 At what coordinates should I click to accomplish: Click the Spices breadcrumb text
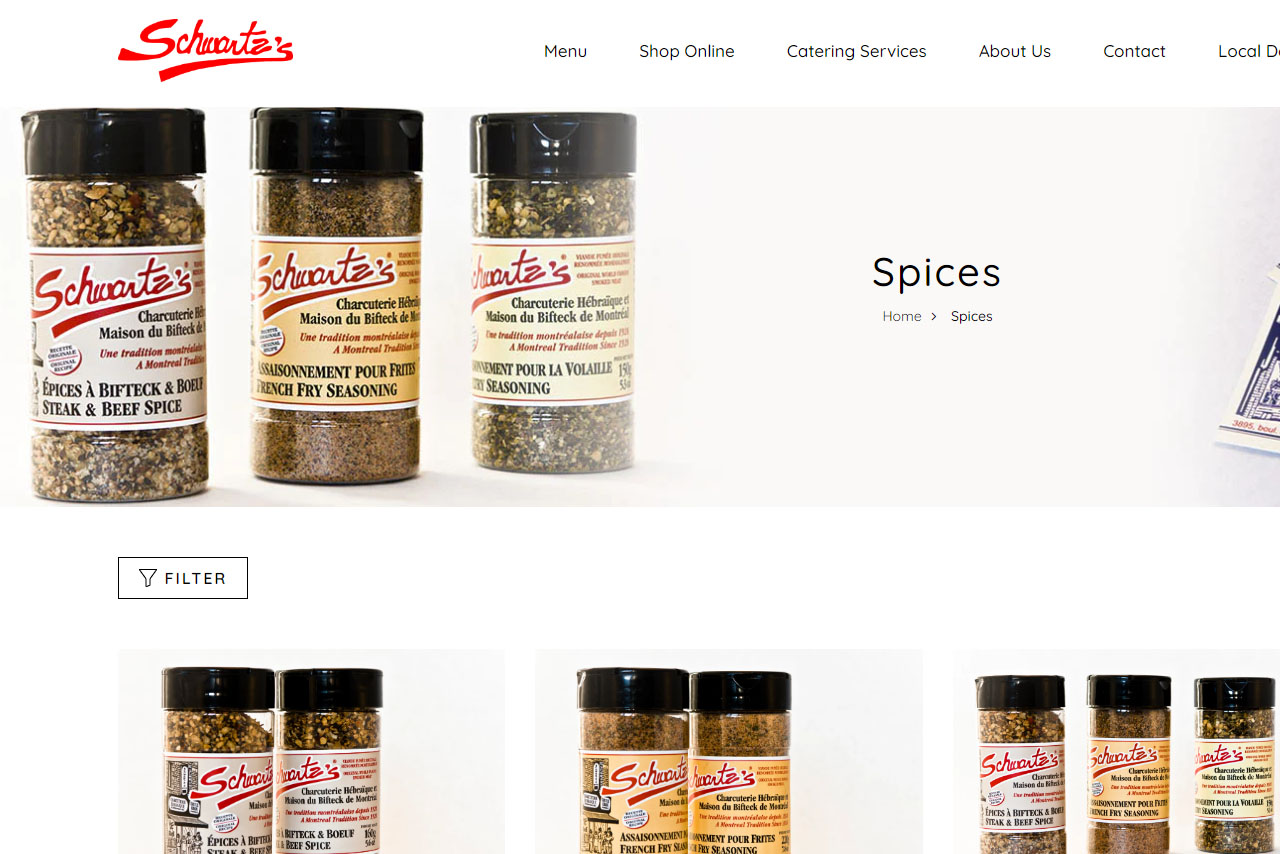pyautogui.click(x=971, y=316)
